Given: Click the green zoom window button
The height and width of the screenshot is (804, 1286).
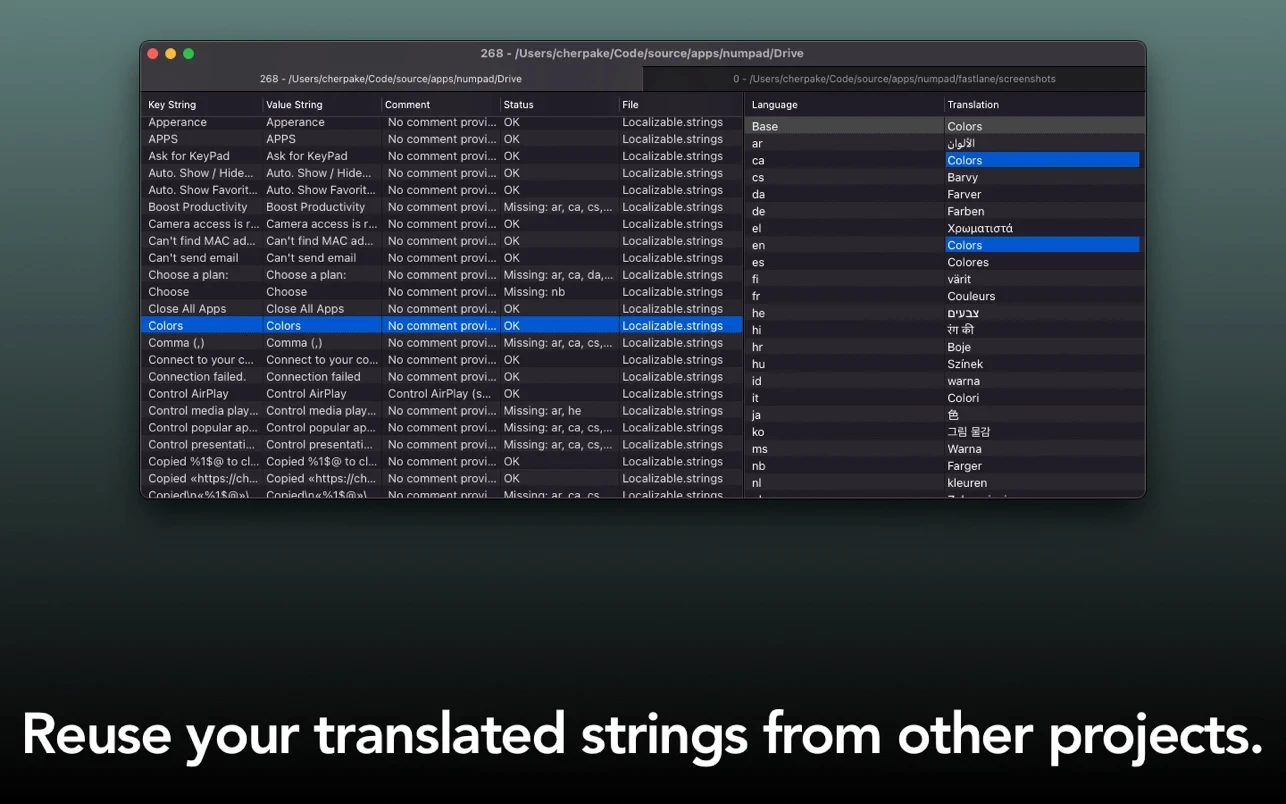Looking at the screenshot, I should pos(188,54).
